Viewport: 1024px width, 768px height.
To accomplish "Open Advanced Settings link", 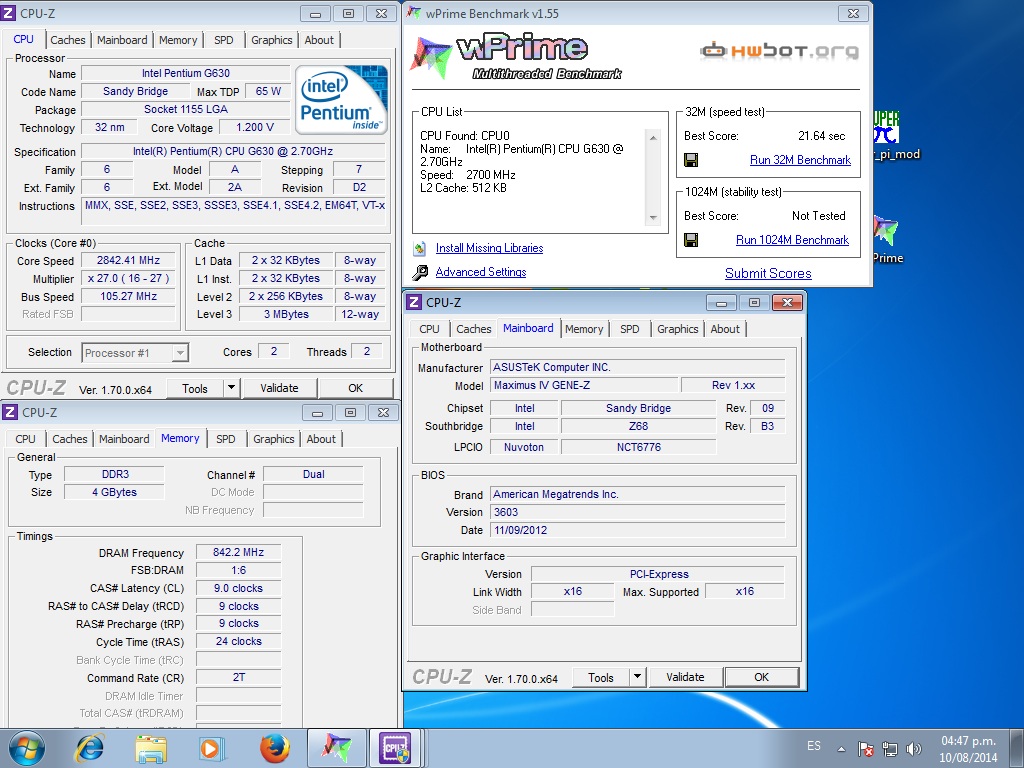I will point(481,272).
